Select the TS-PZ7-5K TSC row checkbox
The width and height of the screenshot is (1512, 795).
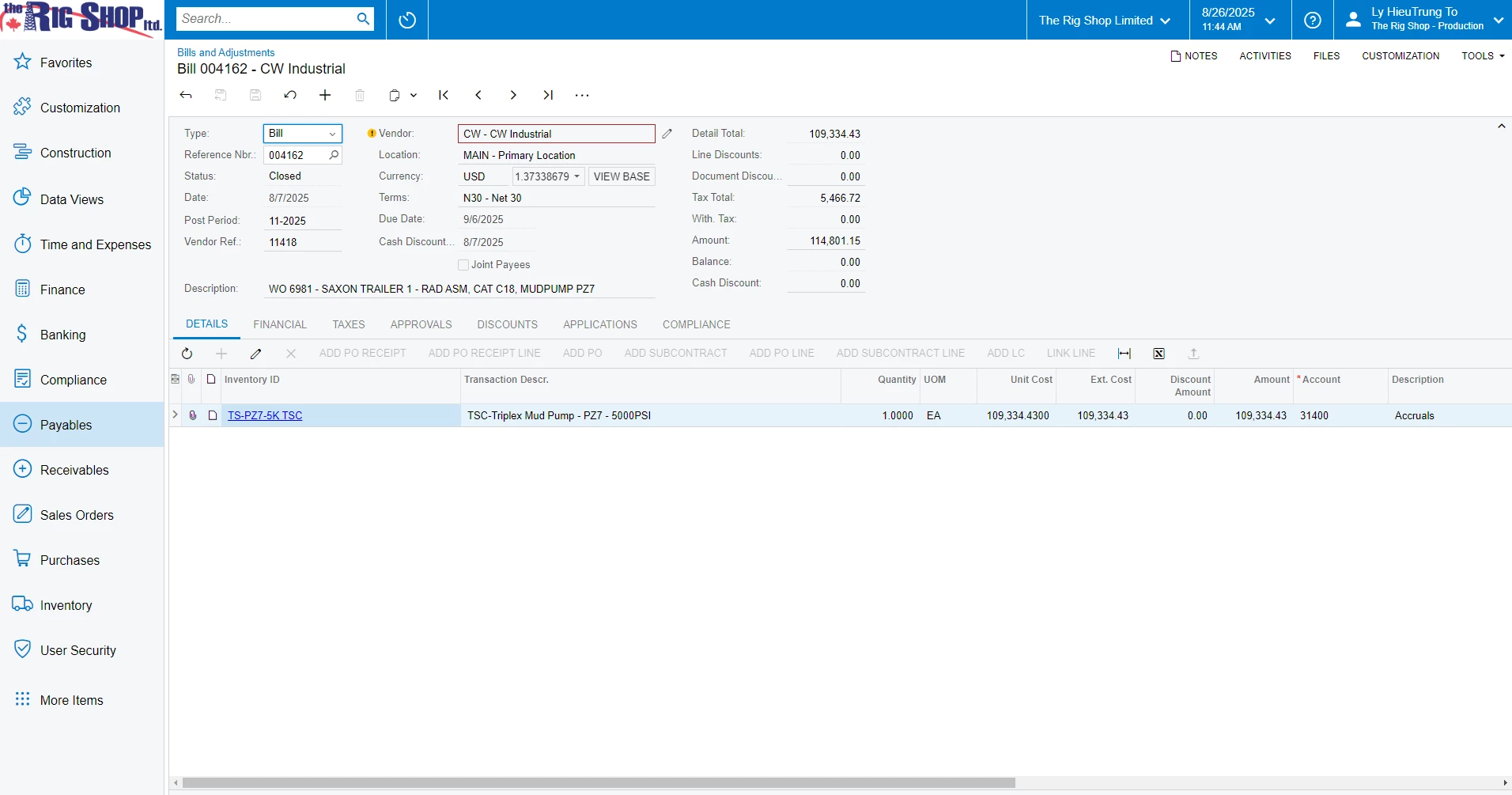point(213,415)
